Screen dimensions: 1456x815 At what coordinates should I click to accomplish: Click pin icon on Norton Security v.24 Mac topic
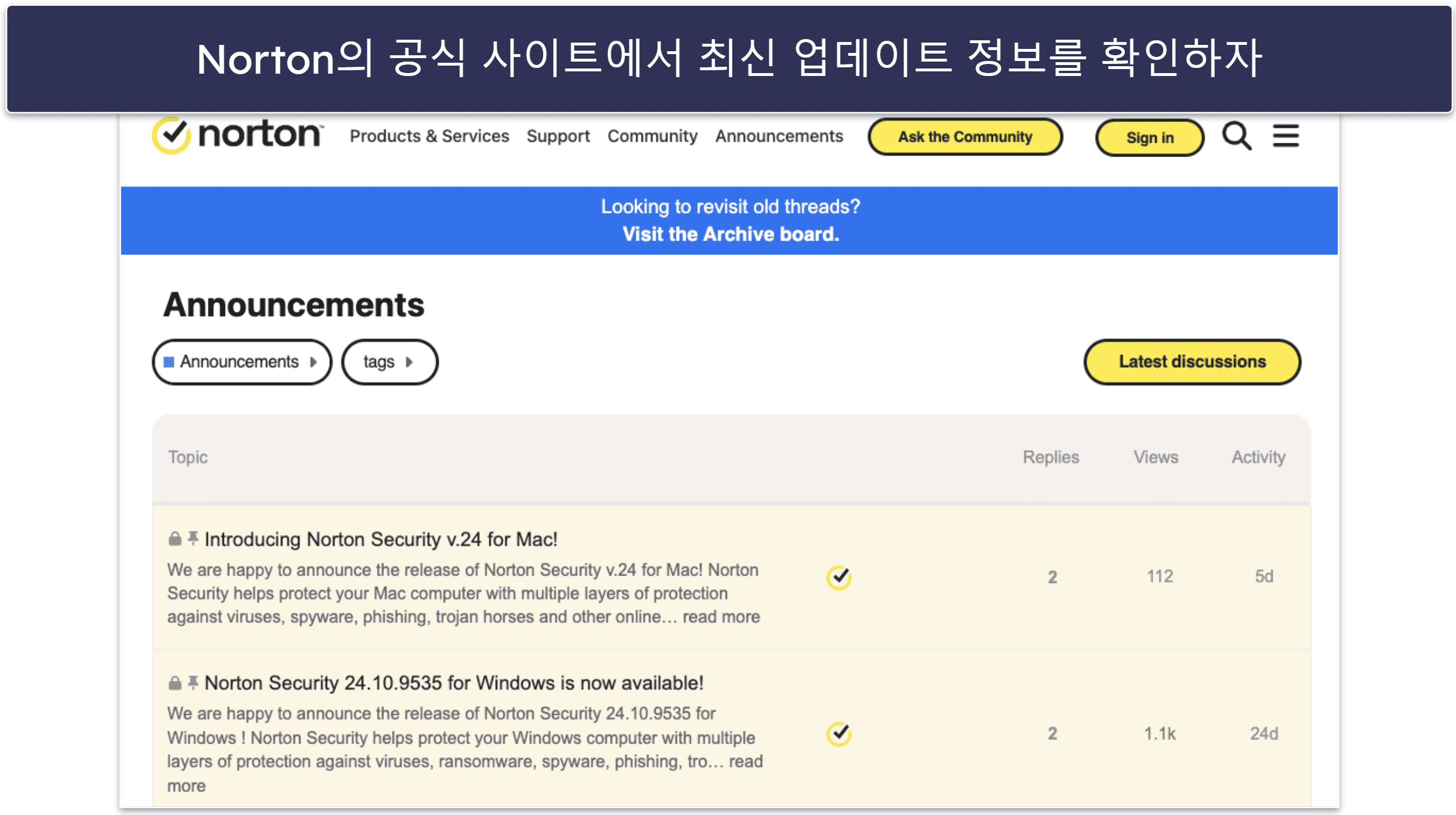pyautogui.click(x=193, y=538)
